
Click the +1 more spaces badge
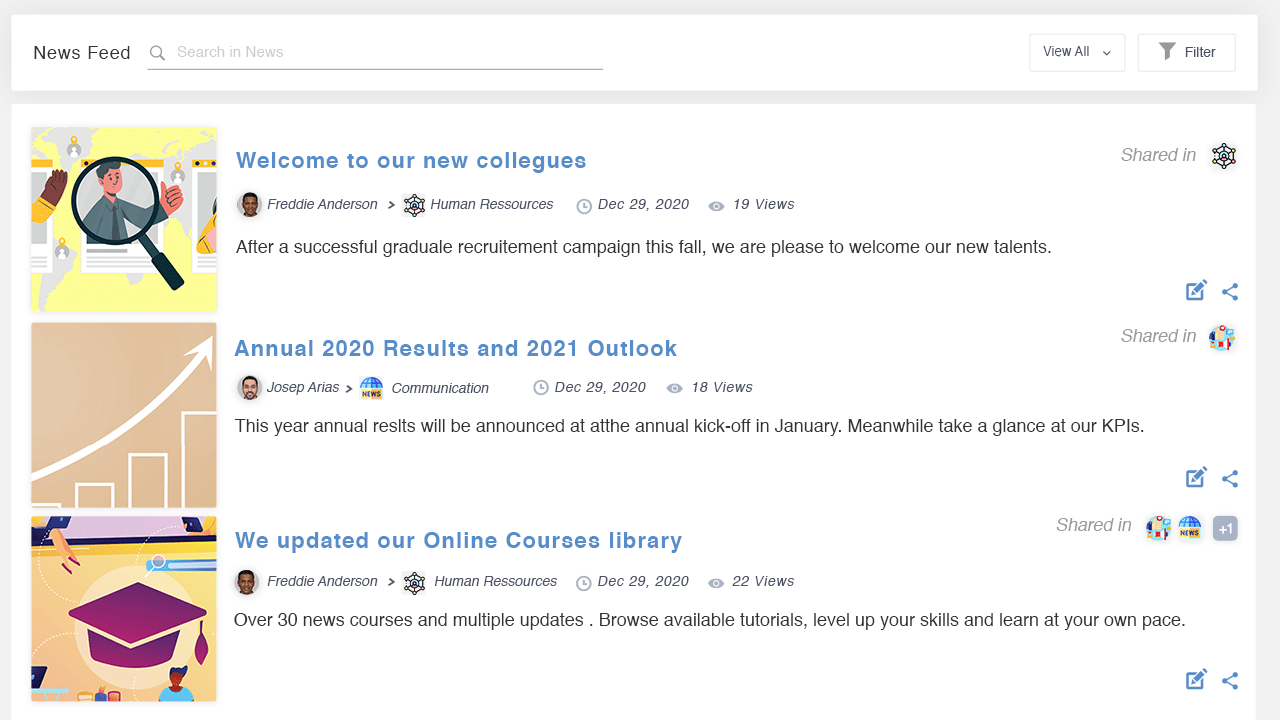click(1225, 528)
